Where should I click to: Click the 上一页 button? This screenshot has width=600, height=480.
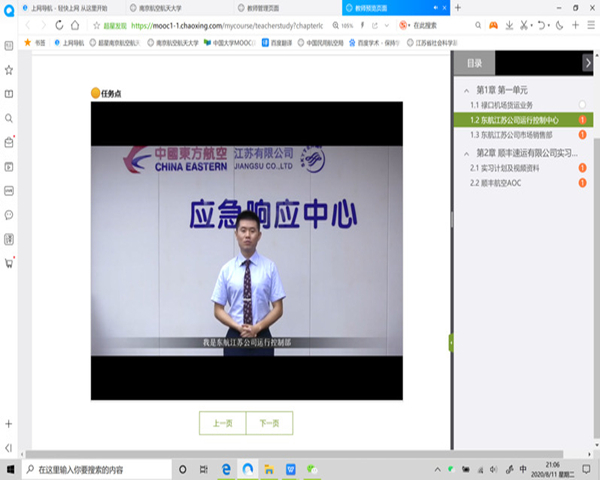222,424
